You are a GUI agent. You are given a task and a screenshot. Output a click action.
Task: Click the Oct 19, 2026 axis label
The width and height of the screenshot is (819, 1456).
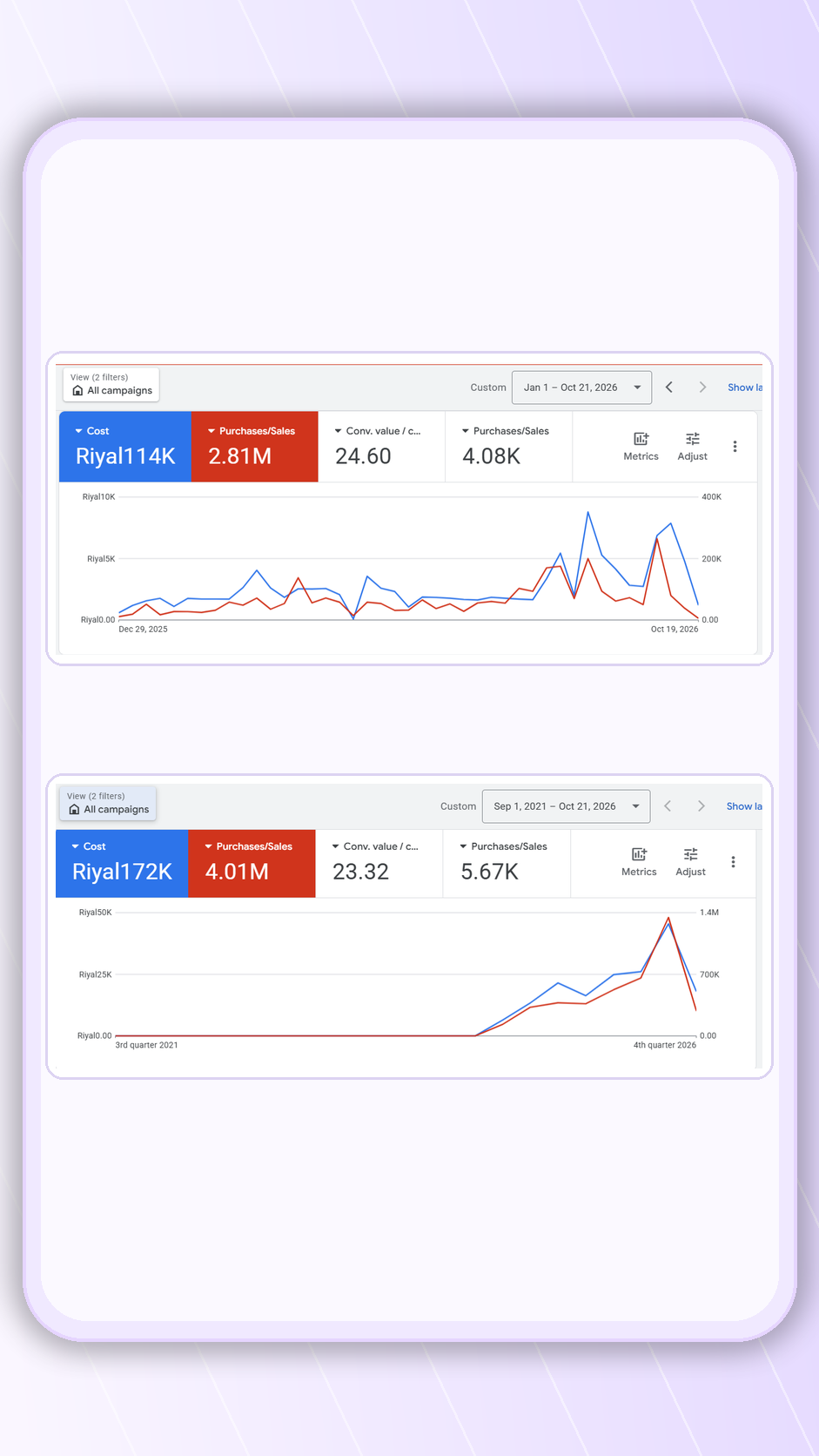pos(675,629)
